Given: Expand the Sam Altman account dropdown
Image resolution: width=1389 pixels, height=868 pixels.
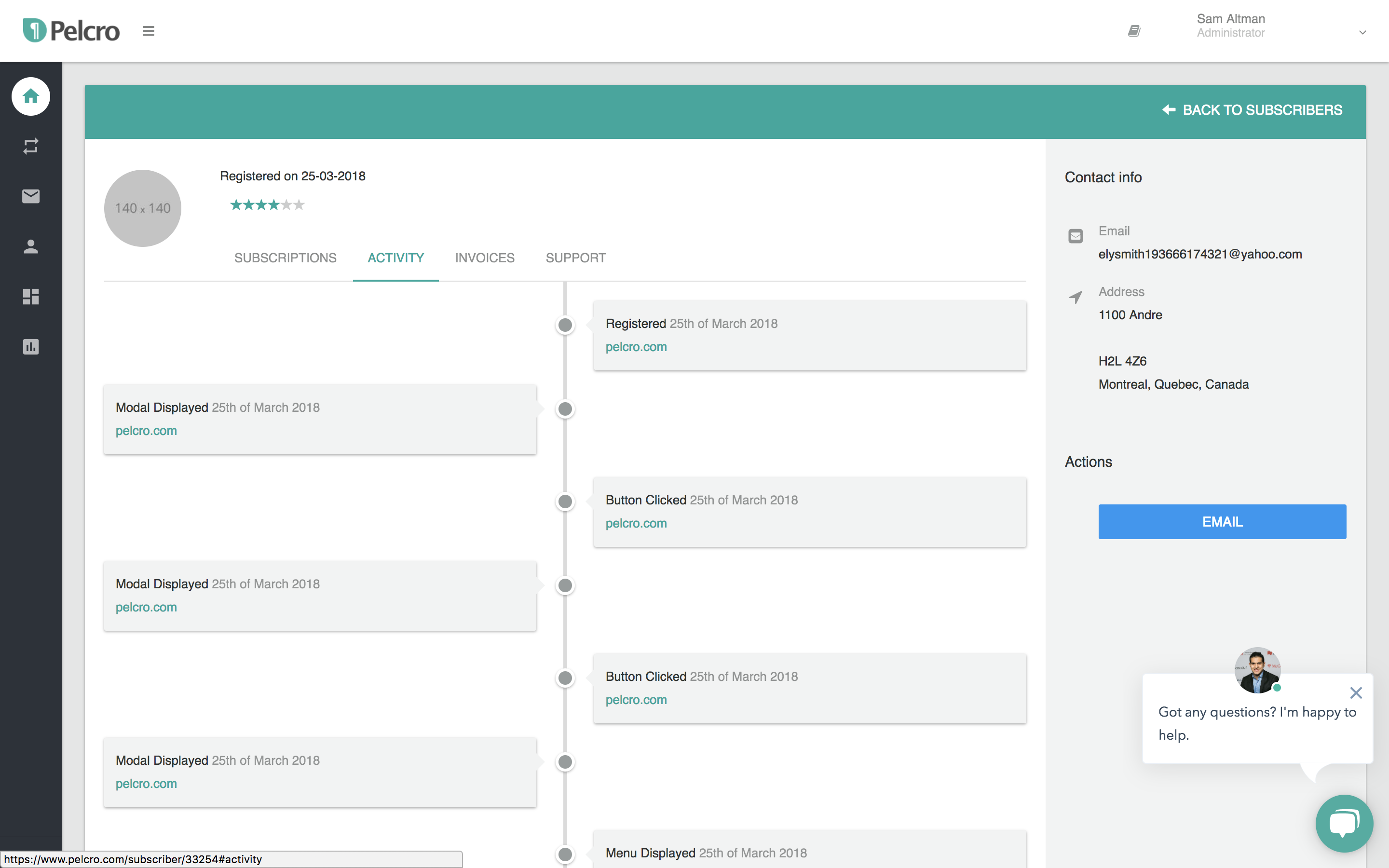Looking at the screenshot, I should click(1362, 33).
